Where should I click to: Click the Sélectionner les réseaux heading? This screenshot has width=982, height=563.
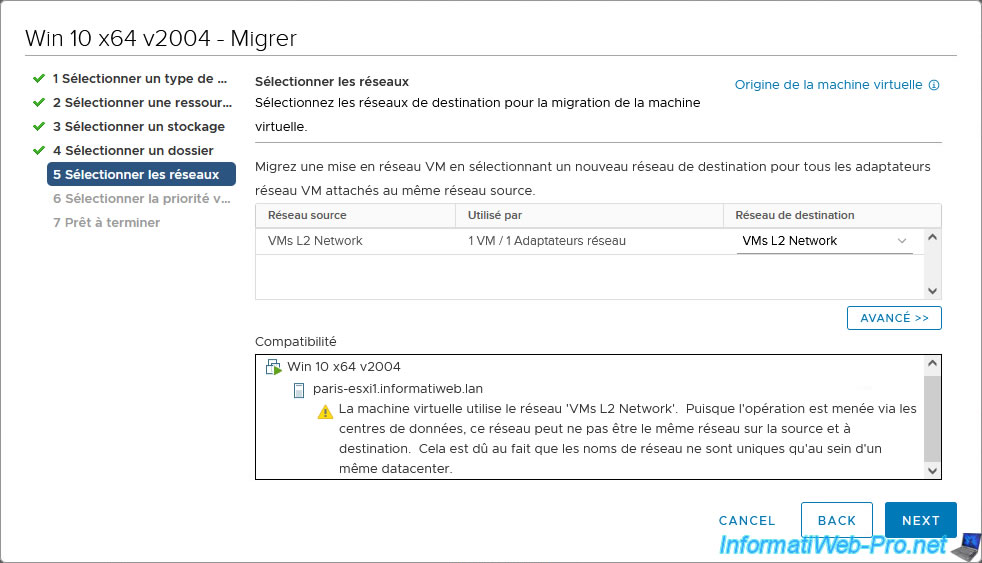[332, 81]
